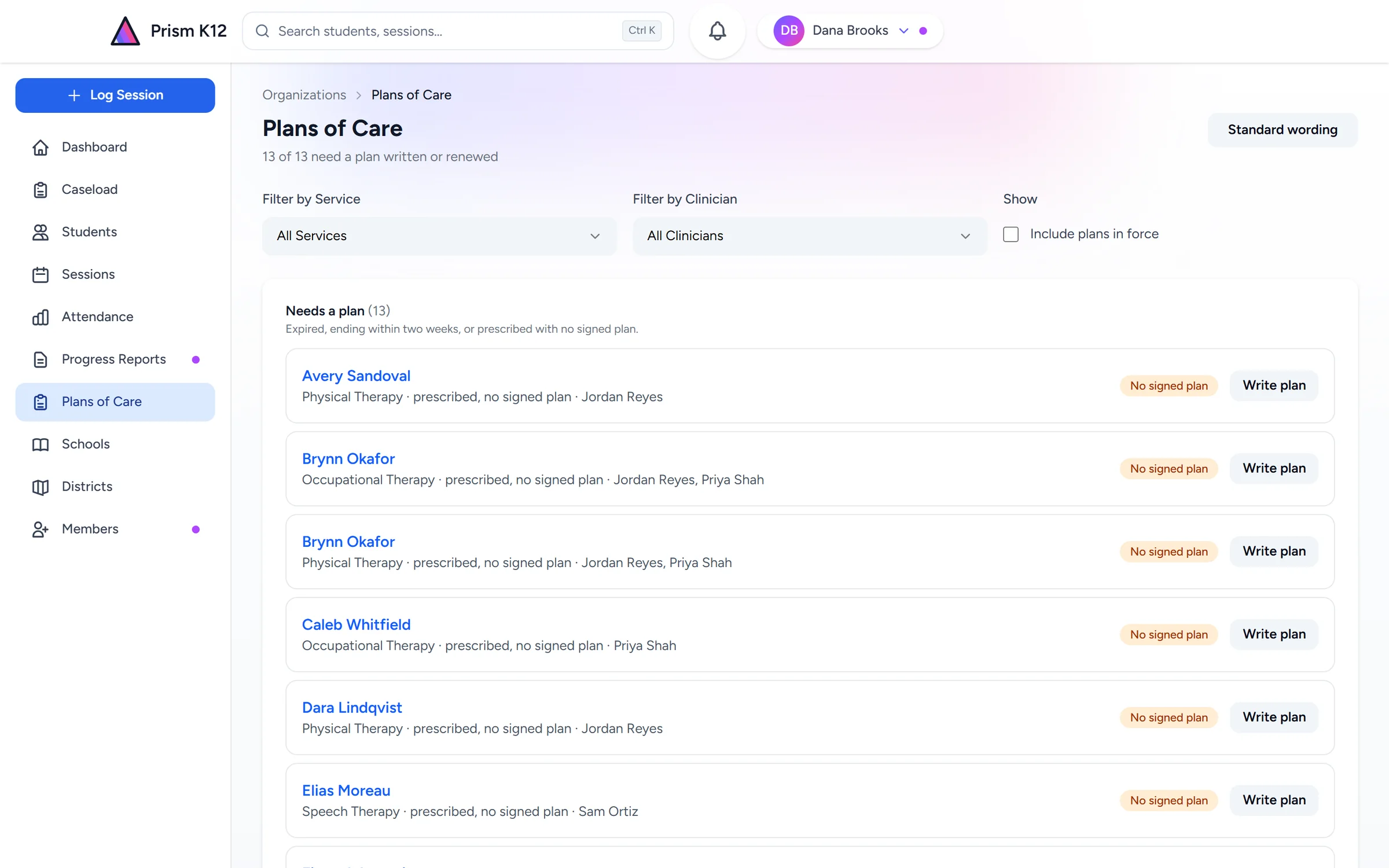Image resolution: width=1389 pixels, height=868 pixels.
Task: Write plan for Avery Sandoval
Action: coord(1274,385)
